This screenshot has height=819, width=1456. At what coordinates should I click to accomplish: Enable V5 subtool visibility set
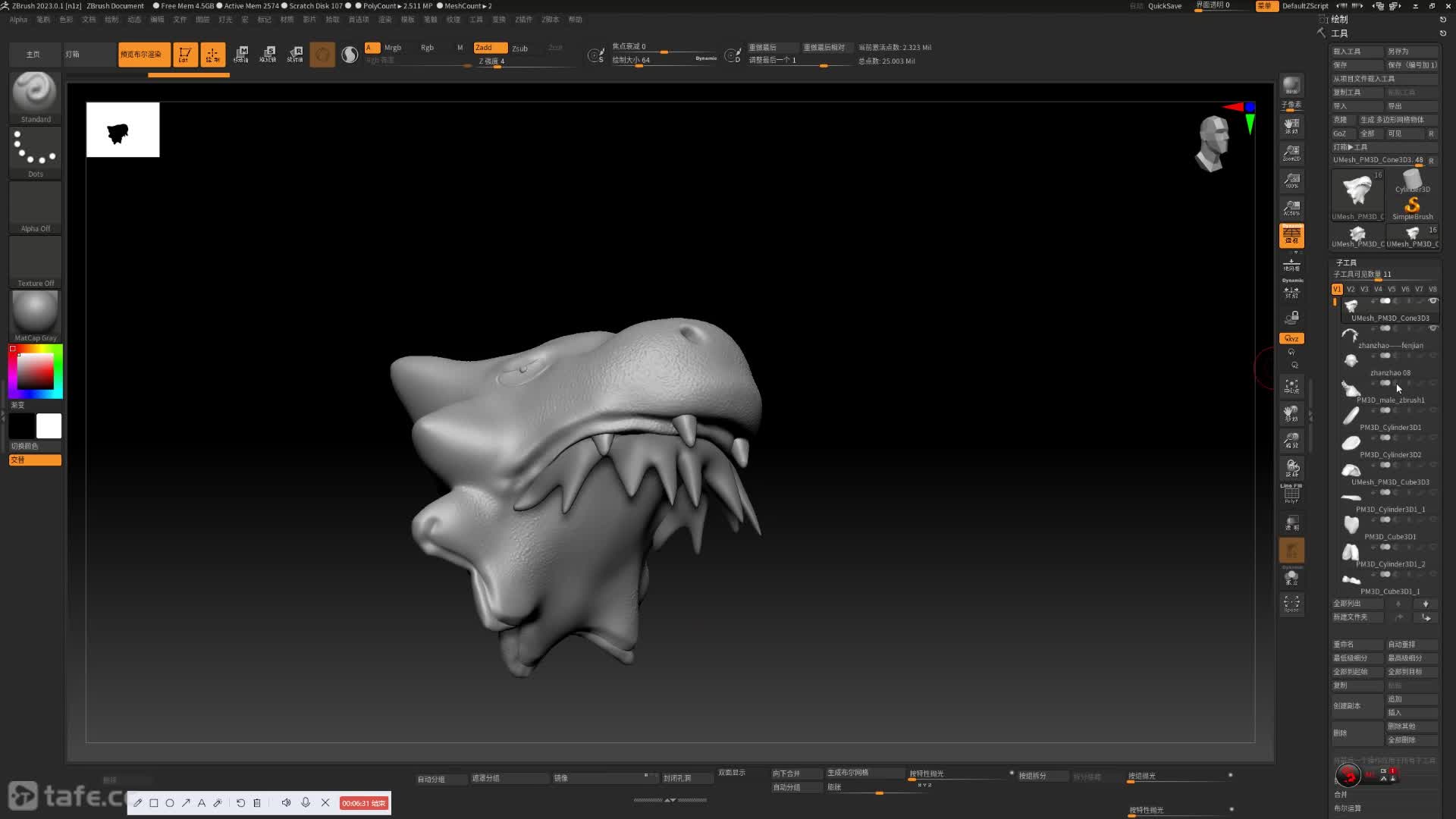coord(1392,289)
